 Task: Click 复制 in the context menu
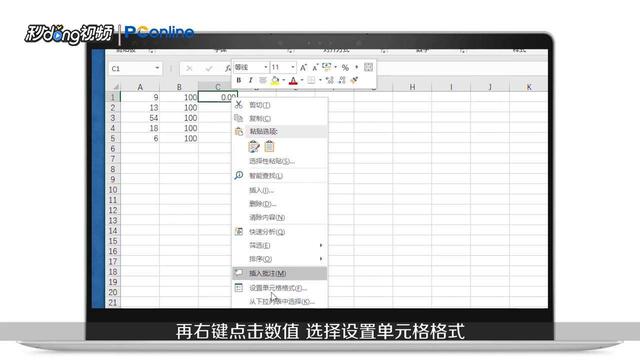click(x=260, y=118)
